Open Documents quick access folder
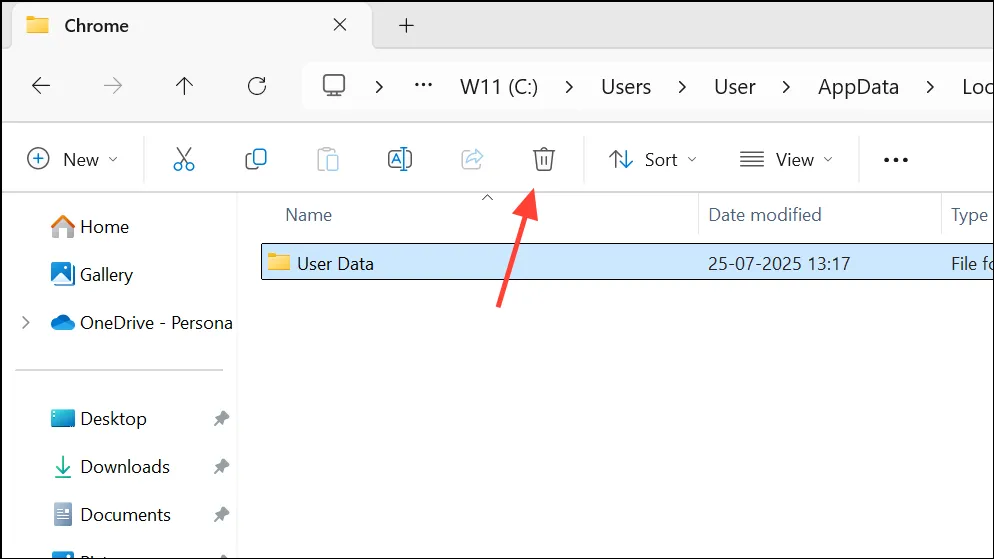The width and height of the screenshot is (994, 559). [110, 515]
